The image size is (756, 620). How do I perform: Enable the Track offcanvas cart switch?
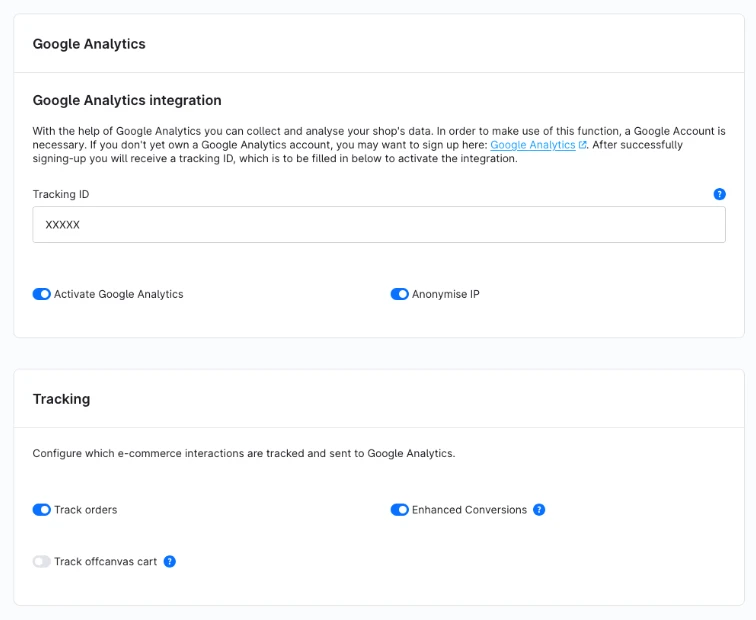click(x=41, y=561)
